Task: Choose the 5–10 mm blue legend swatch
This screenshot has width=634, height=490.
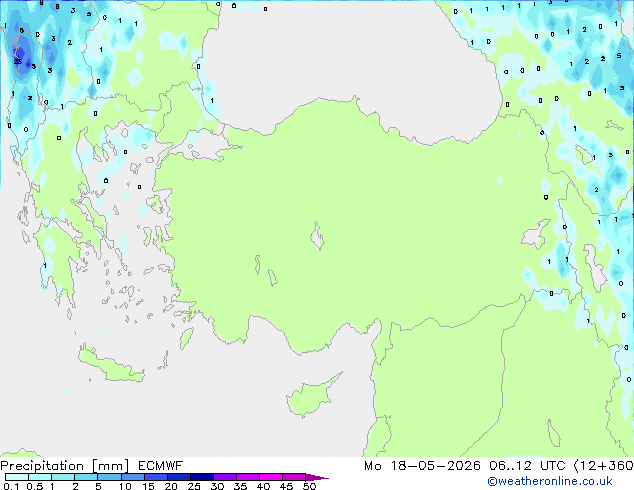Action: 109,477
